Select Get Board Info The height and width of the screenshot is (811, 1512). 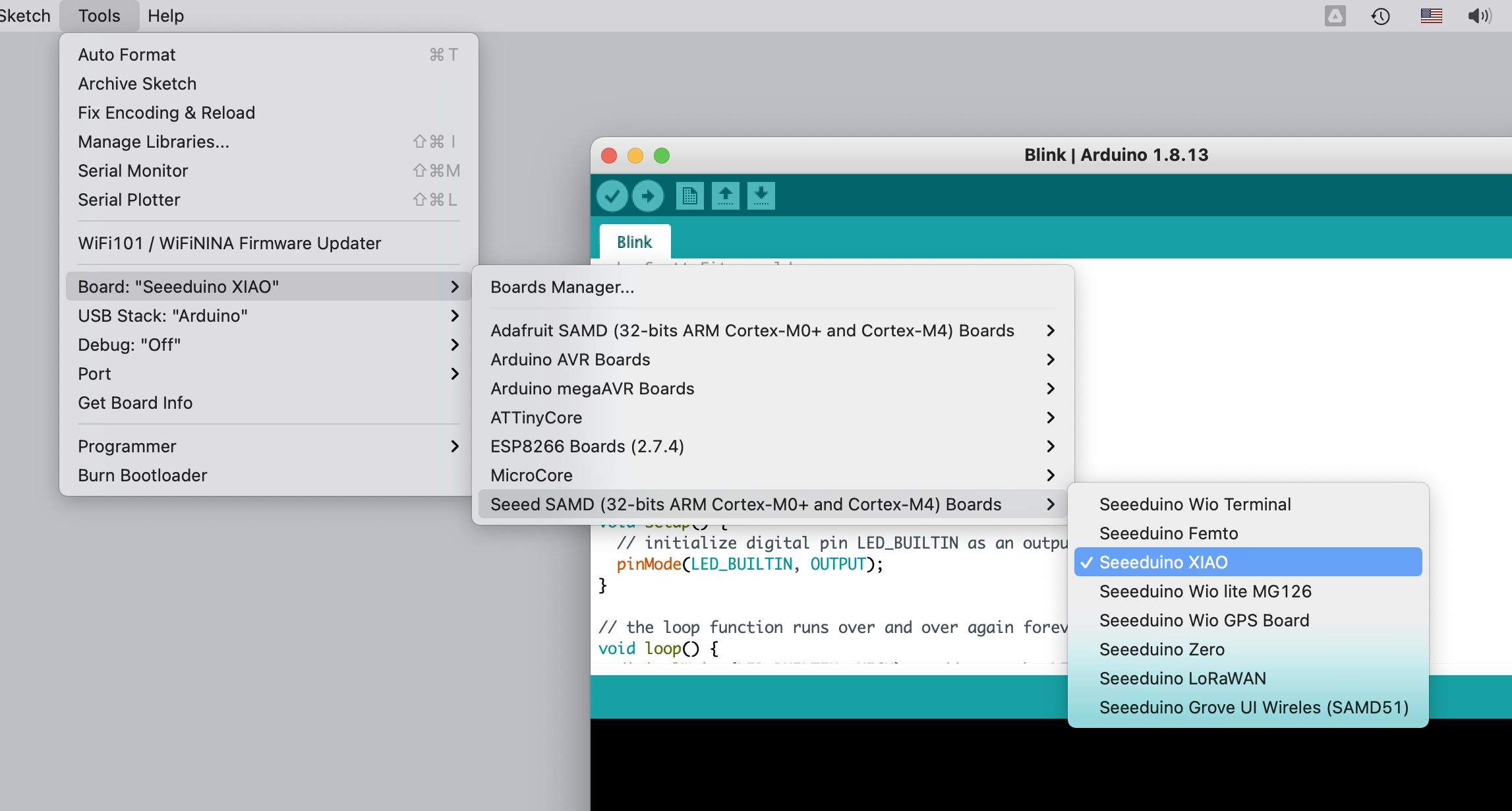[x=268, y=402]
